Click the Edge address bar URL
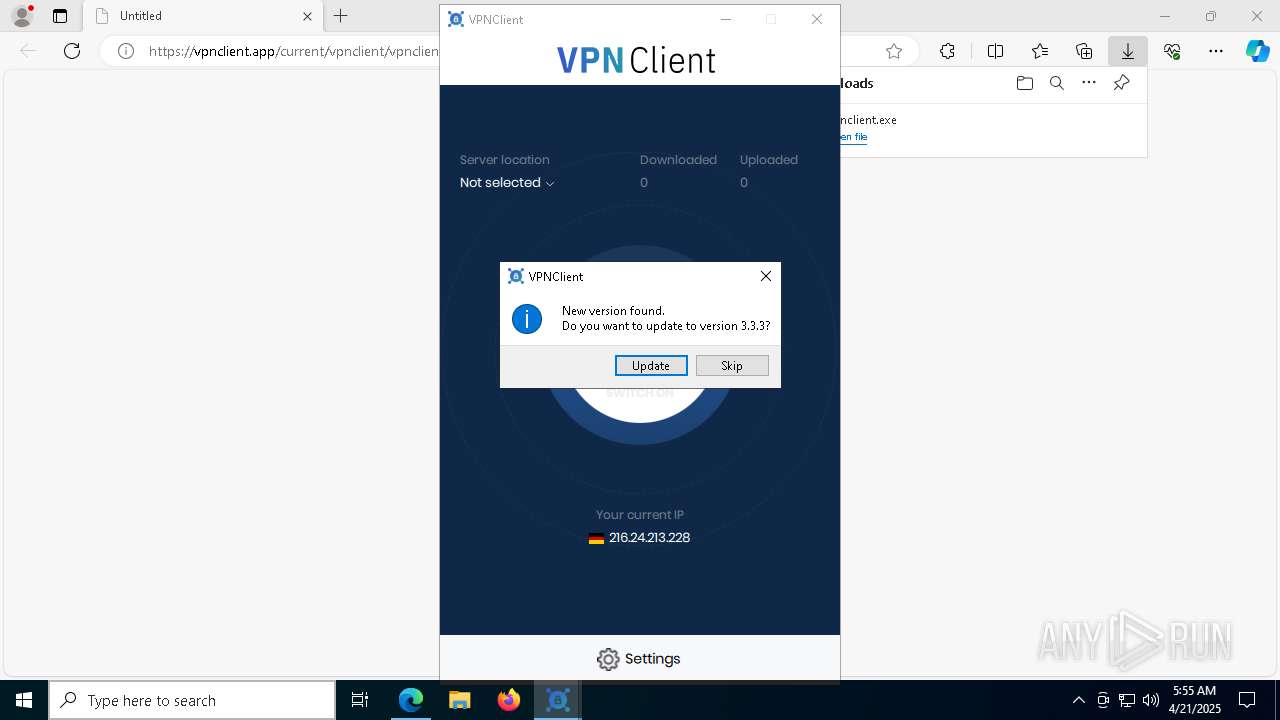Viewport: 1280px width, 720px height. pos(294,51)
